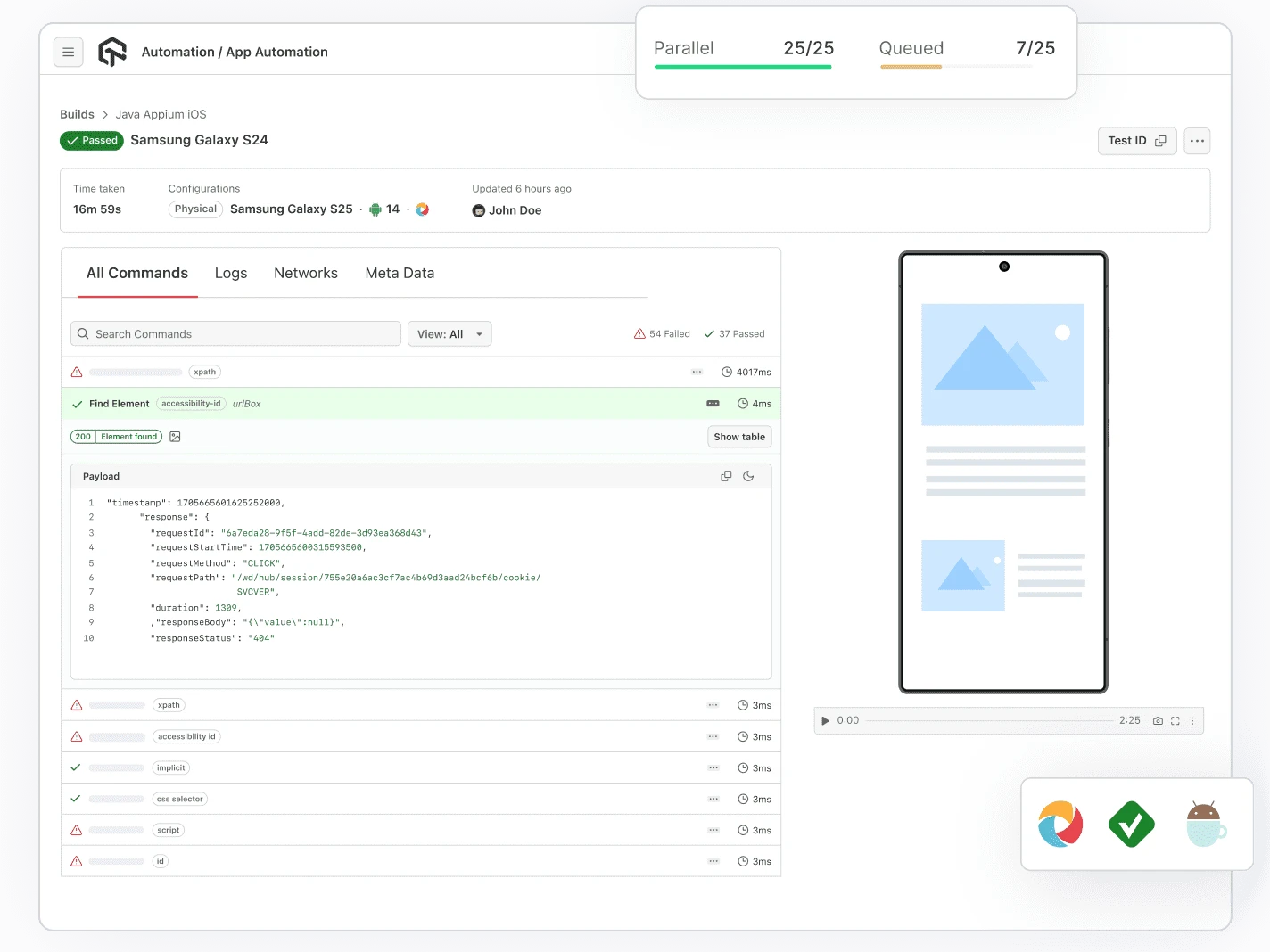The height and width of the screenshot is (952, 1270).
Task: Enter fullscreen video mode
Action: [x=1175, y=720]
